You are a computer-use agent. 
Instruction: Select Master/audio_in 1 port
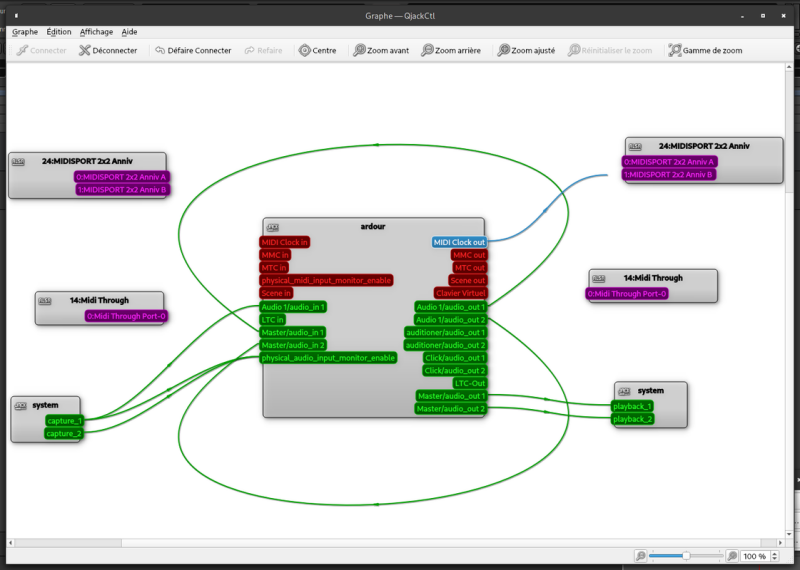(293, 333)
